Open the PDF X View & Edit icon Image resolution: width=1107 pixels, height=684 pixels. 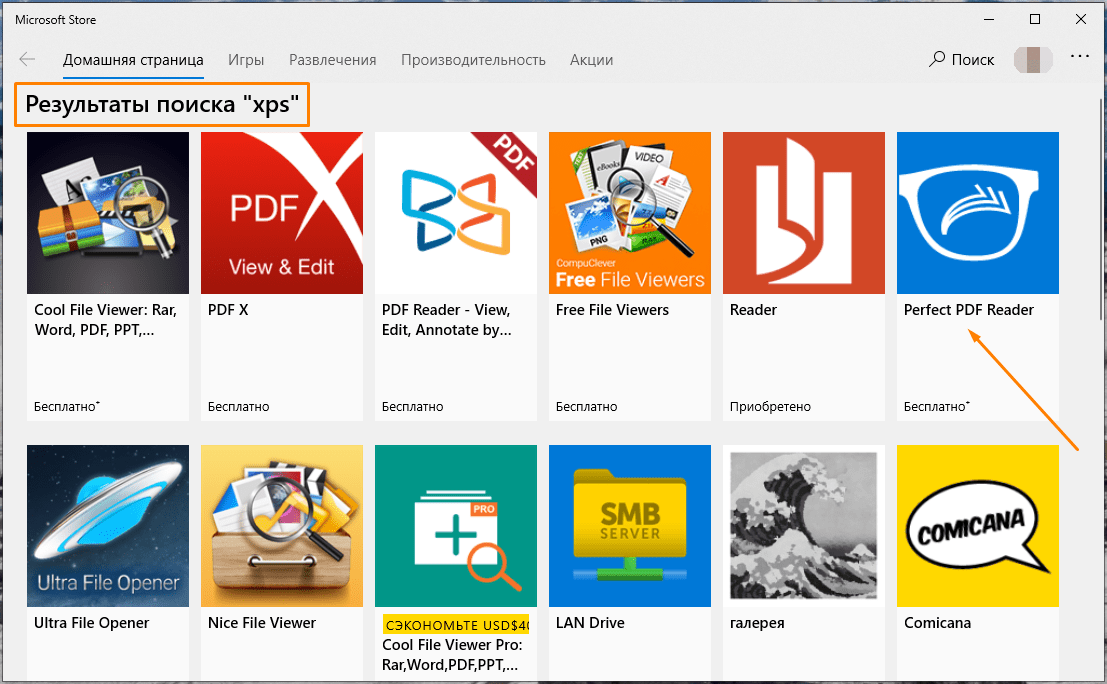(x=282, y=212)
